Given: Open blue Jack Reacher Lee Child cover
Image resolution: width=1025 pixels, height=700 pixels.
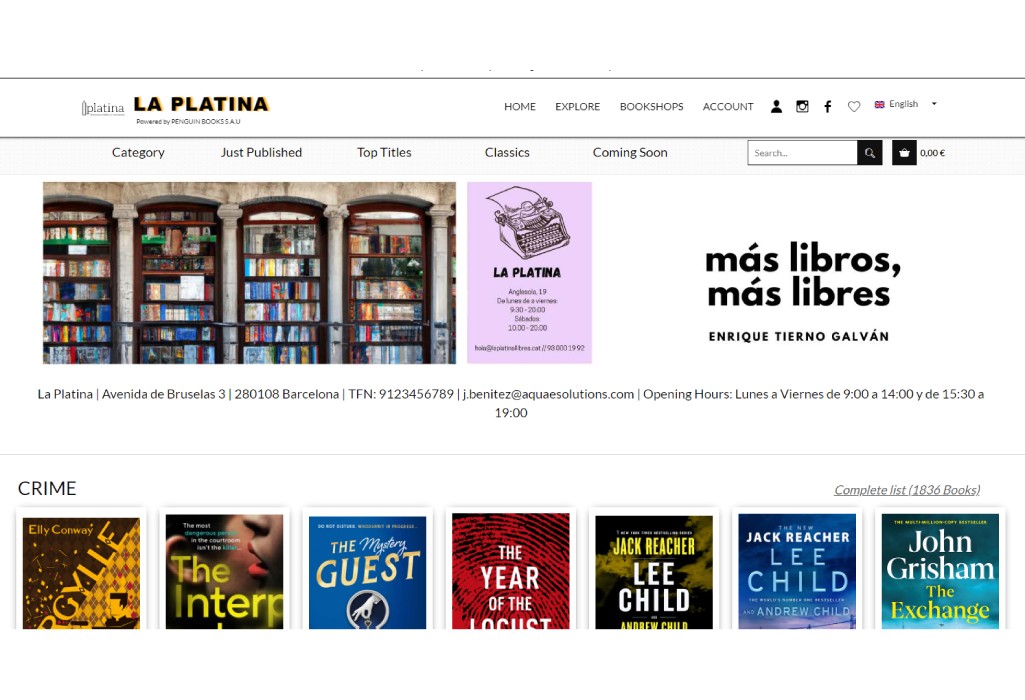Looking at the screenshot, I should coord(797,571).
